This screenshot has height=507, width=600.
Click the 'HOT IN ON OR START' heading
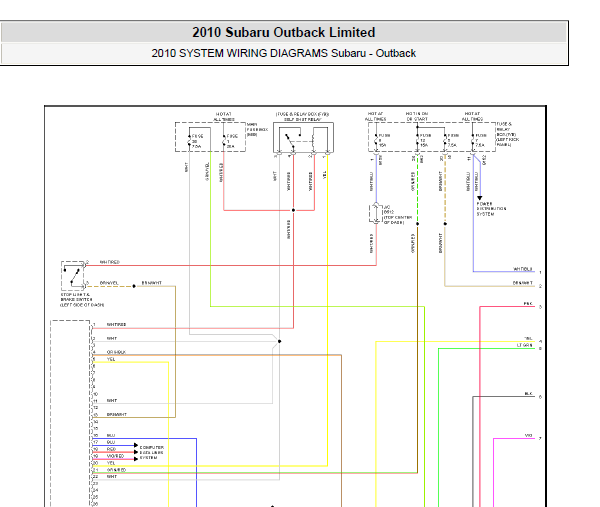(417, 116)
